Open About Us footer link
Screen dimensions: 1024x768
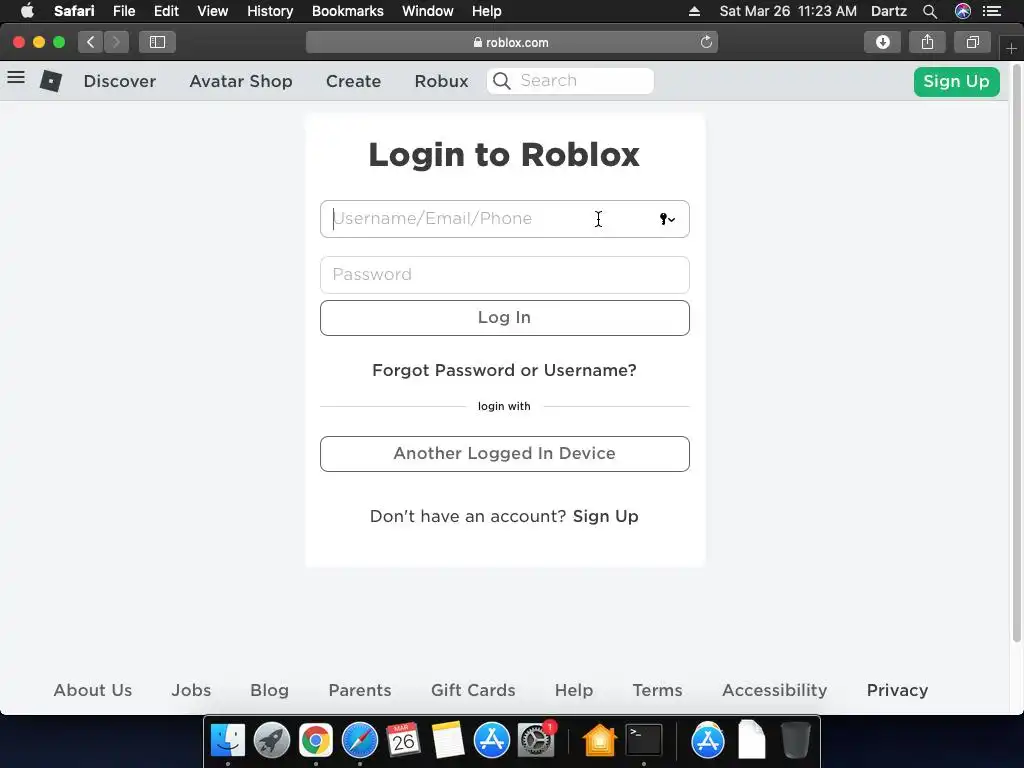click(x=93, y=690)
